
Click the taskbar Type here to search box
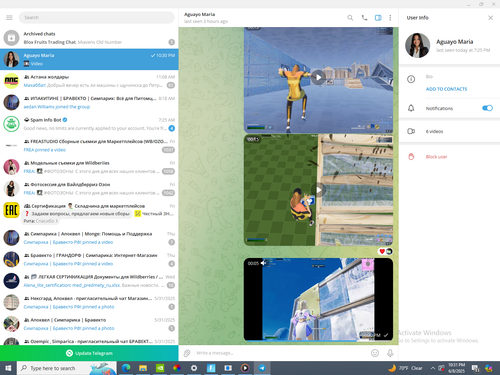pyautogui.click(x=67, y=368)
